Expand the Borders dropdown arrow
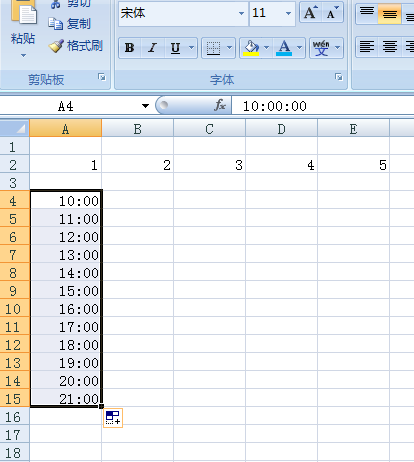414x462 pixels. [x=229, y=48]
